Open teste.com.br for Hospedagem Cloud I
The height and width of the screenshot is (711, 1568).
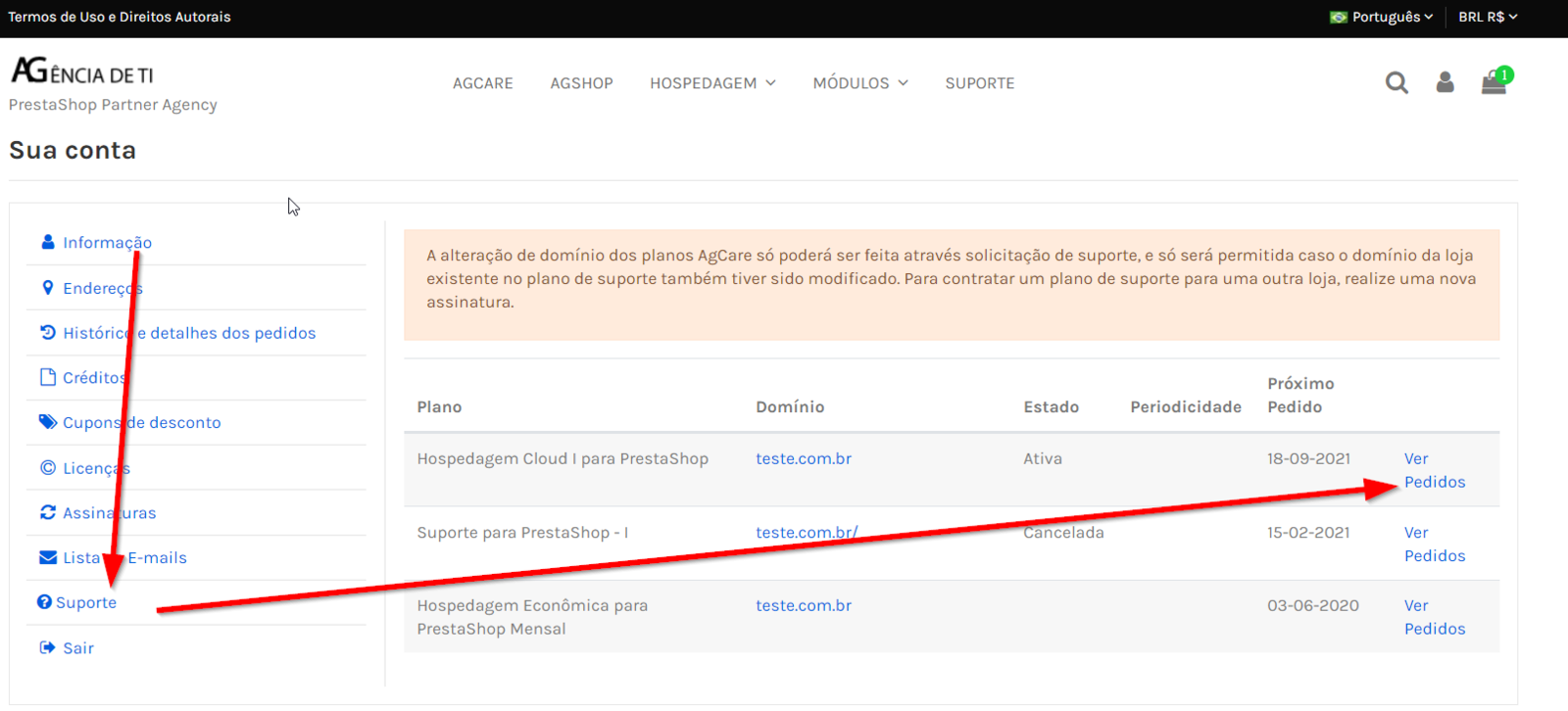804,458
